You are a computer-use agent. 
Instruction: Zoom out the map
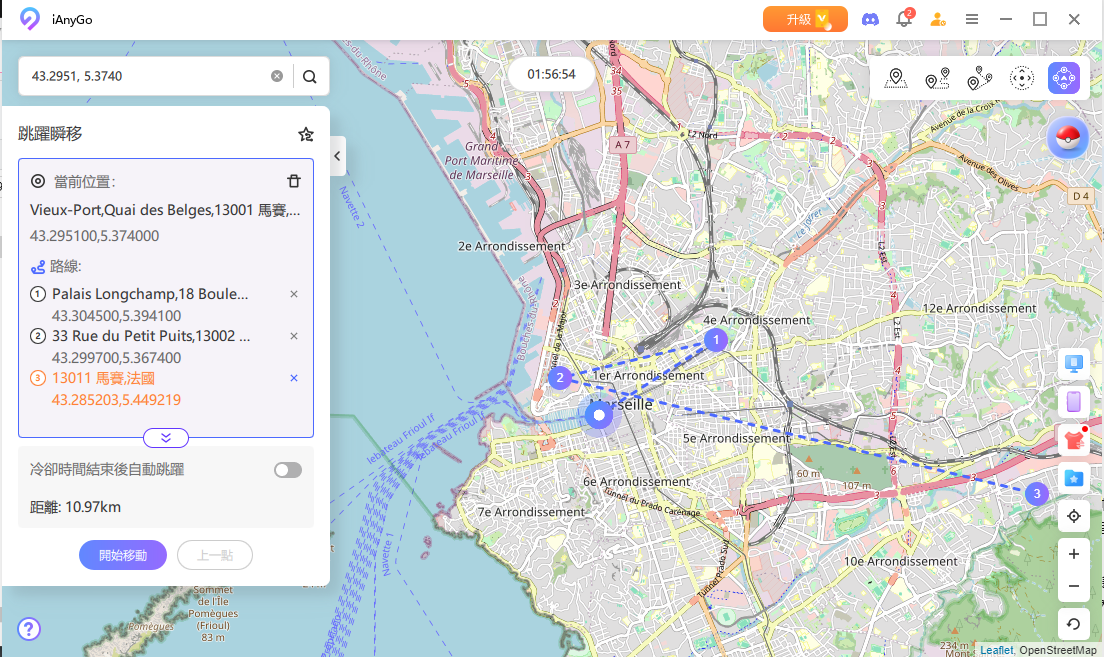[x=1074, y=586]
